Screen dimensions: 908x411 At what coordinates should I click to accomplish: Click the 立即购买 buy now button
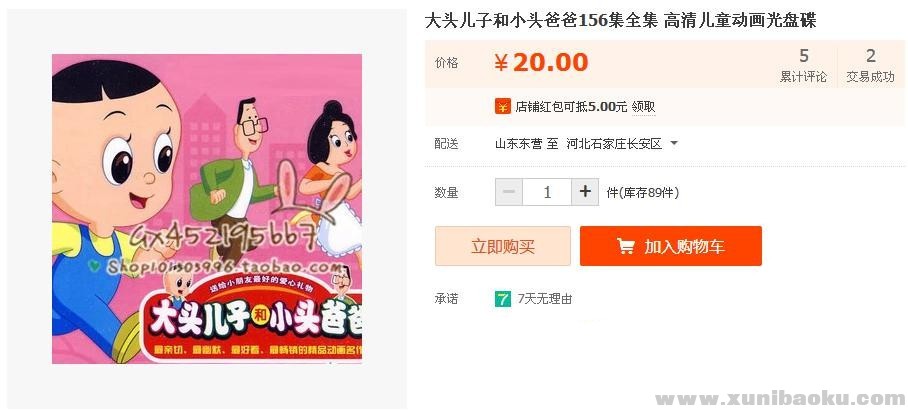click(x=503, y=246)
